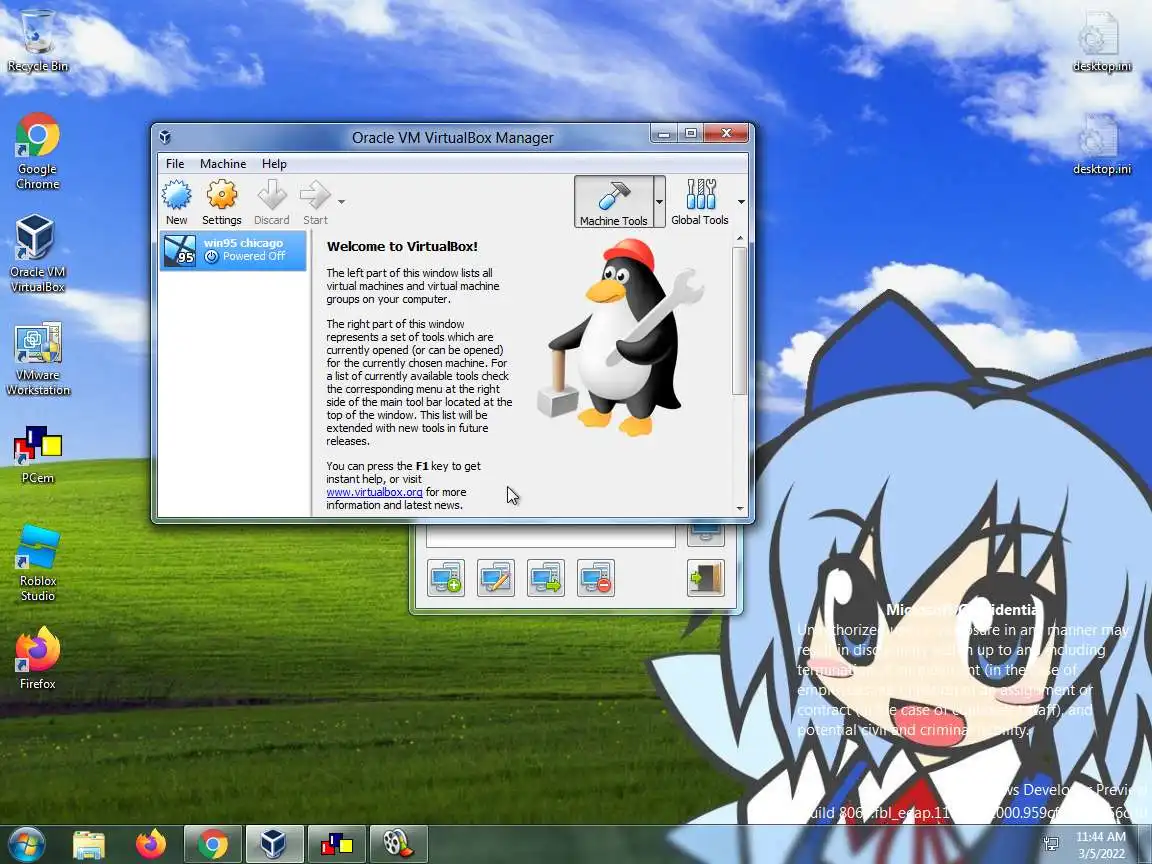1152x864 pixels.
Task: Select the upper desktop.ini file icon
Action: [1101, 41]
